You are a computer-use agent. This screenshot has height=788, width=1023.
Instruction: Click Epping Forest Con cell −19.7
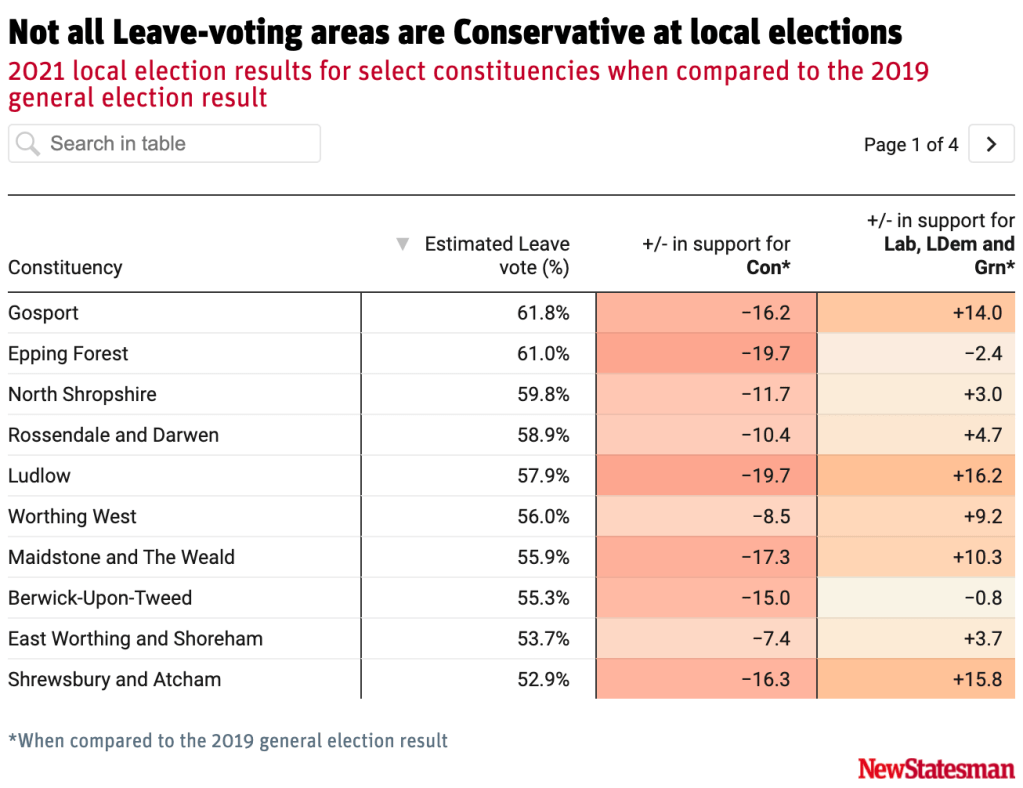pos(766,354)
